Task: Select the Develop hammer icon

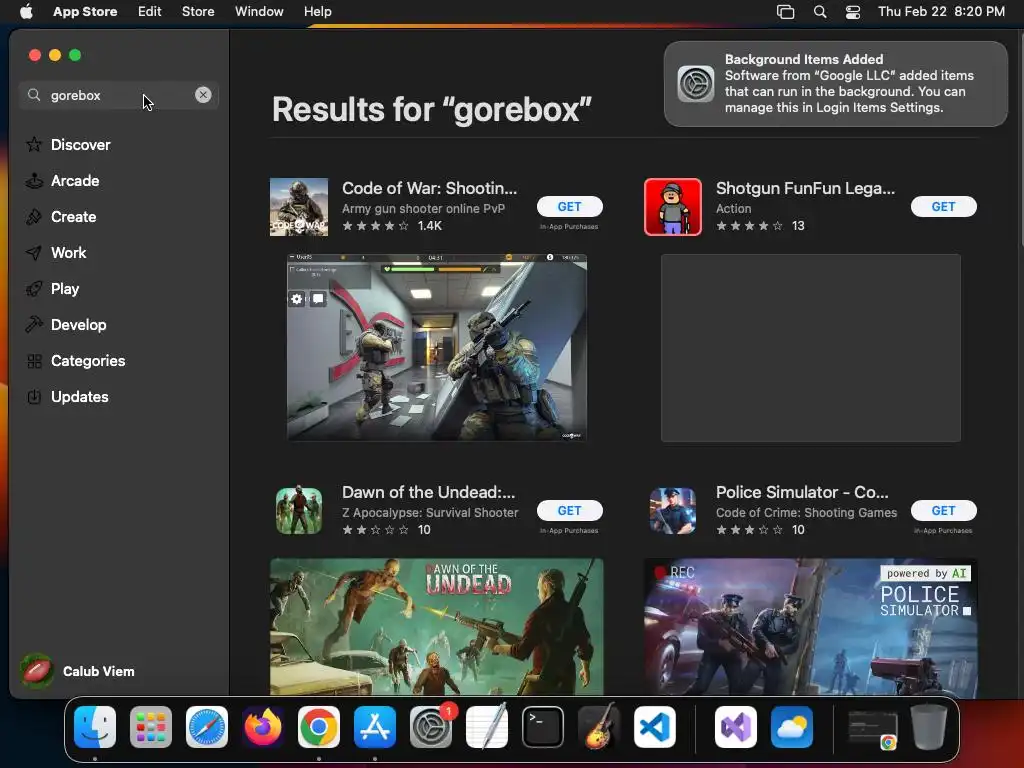Action: point(34,325)
